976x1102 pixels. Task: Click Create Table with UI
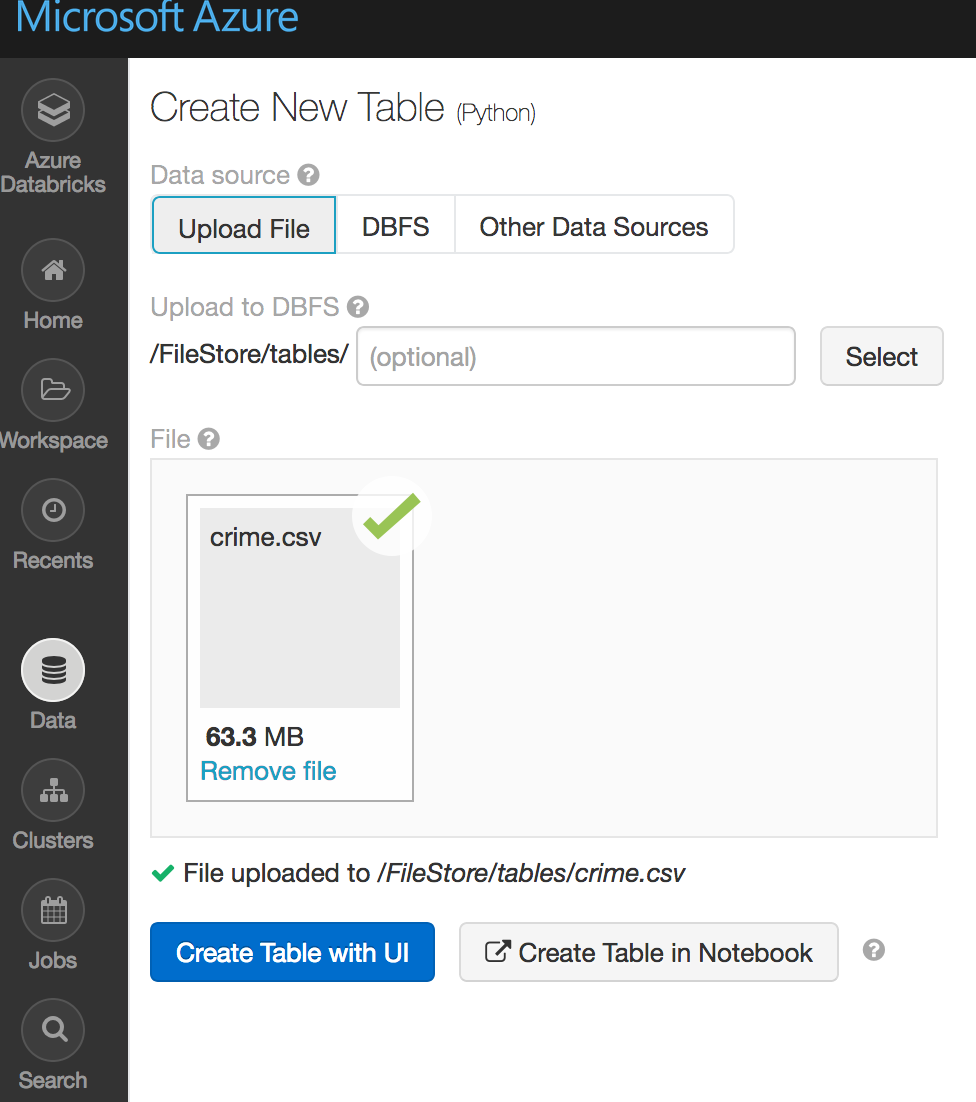pyautogui.click(x=292, y=952)
